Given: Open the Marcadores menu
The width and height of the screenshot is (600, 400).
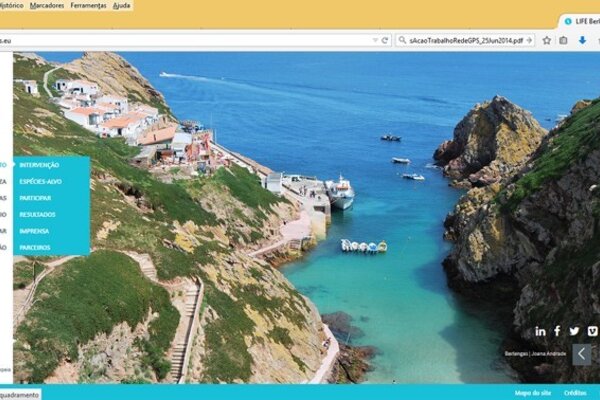Looking at the screenshot, I should point(47,6).
